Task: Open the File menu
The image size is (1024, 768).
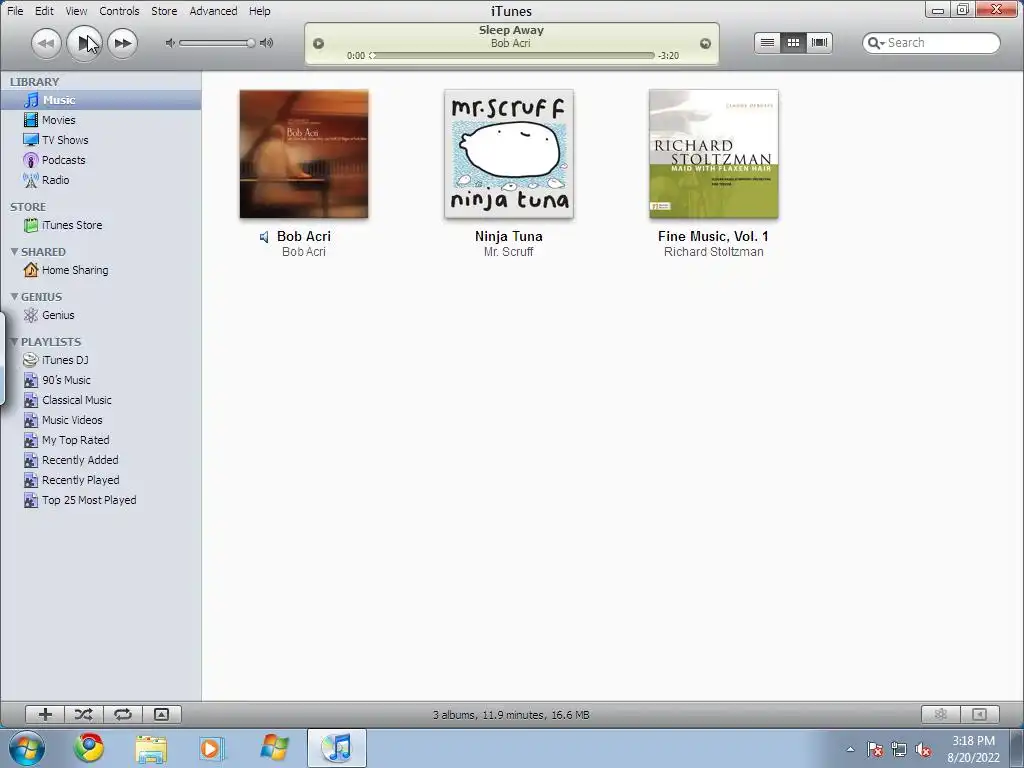Action: (x=14, y=11)
